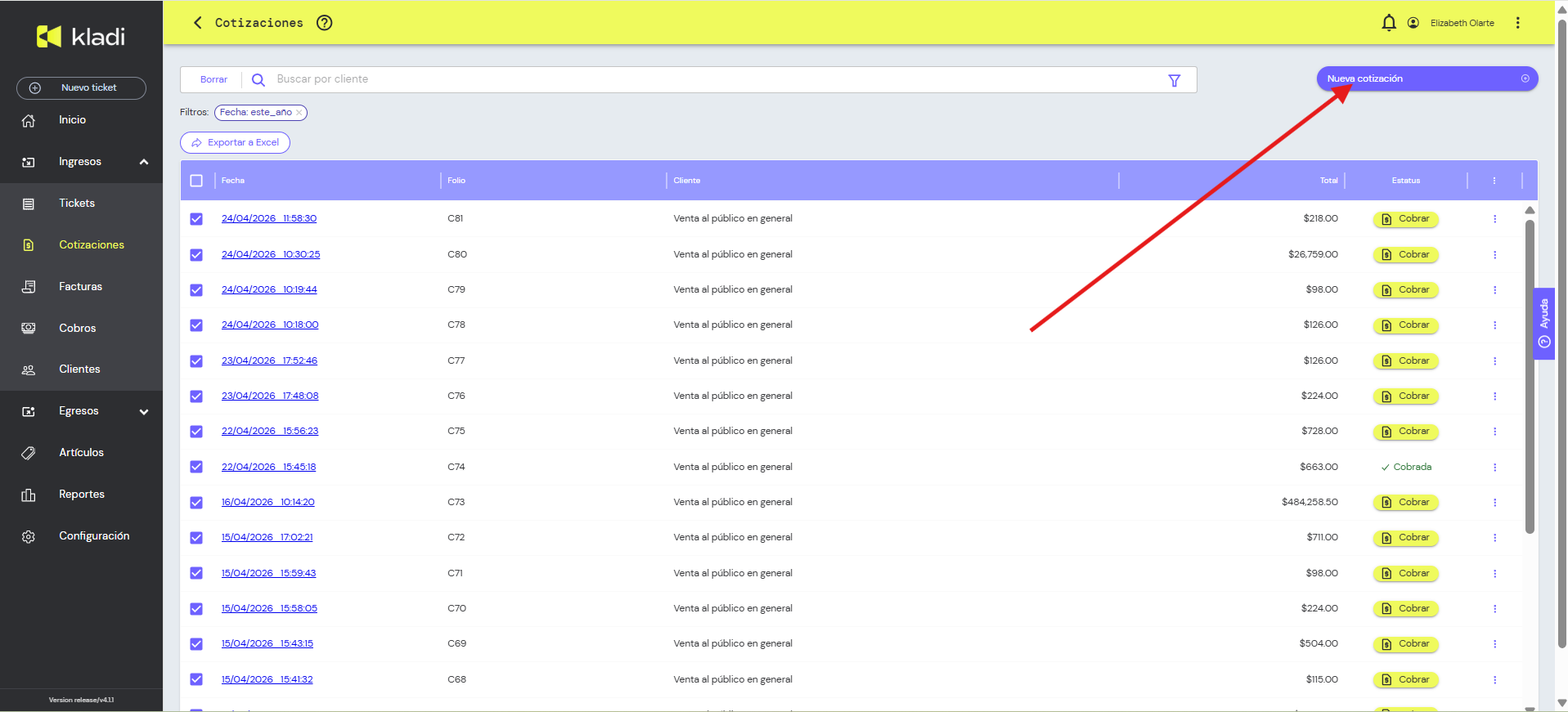Open the table header column options dots

1494,181
